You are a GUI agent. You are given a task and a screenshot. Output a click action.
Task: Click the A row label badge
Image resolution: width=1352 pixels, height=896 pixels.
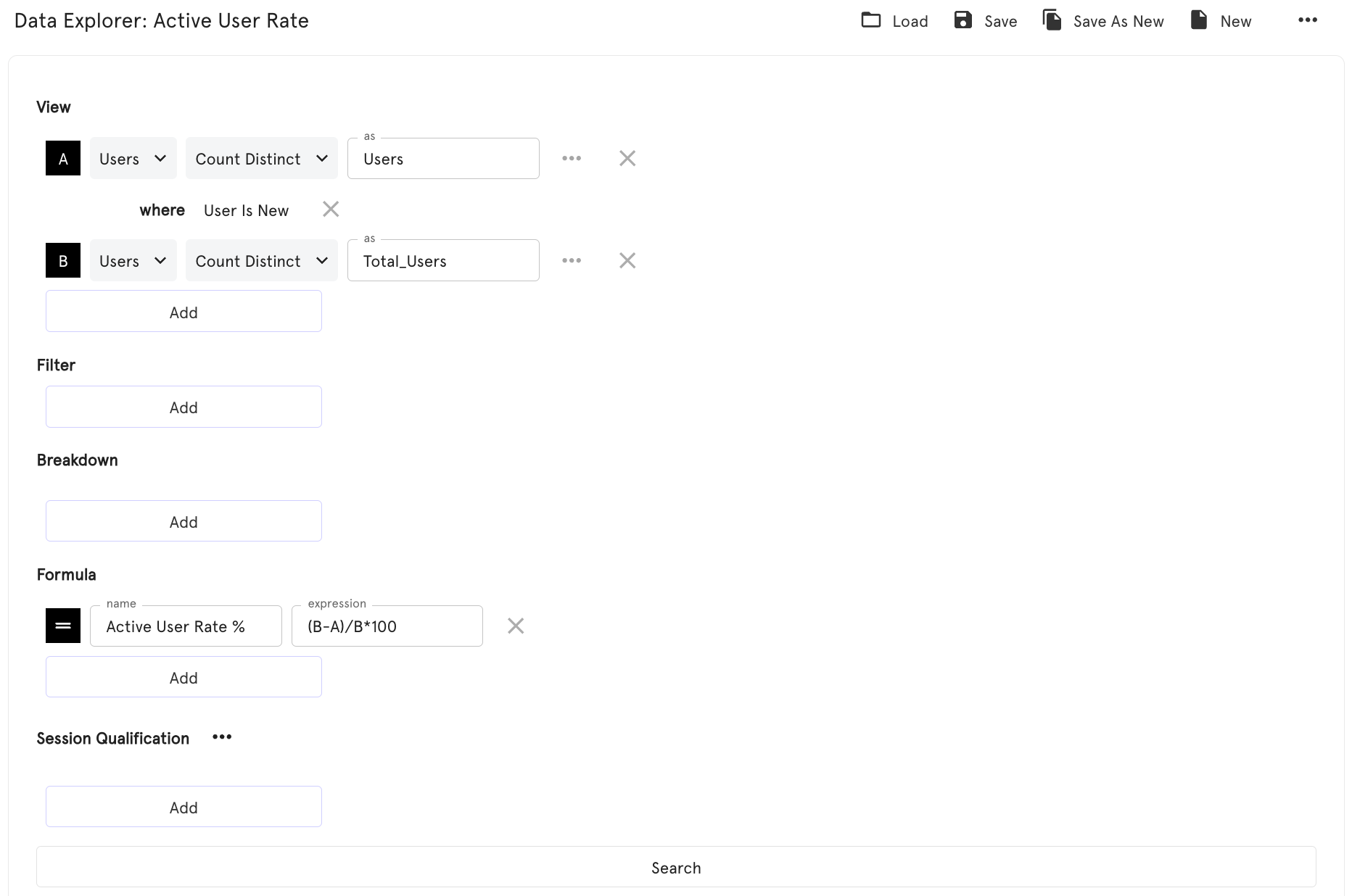[63, 158]
